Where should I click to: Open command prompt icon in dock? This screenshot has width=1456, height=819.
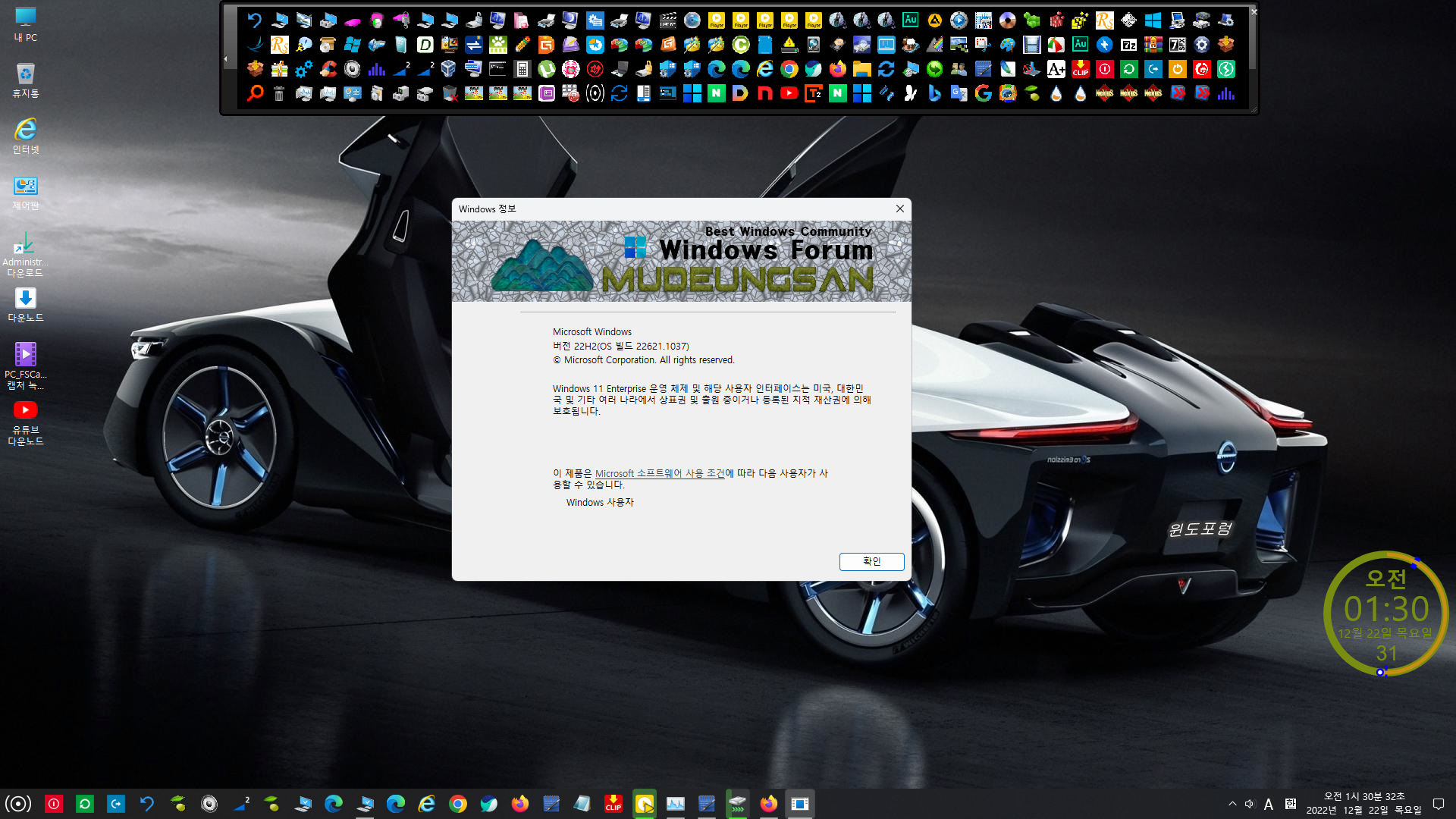click(x=497, y=69)
